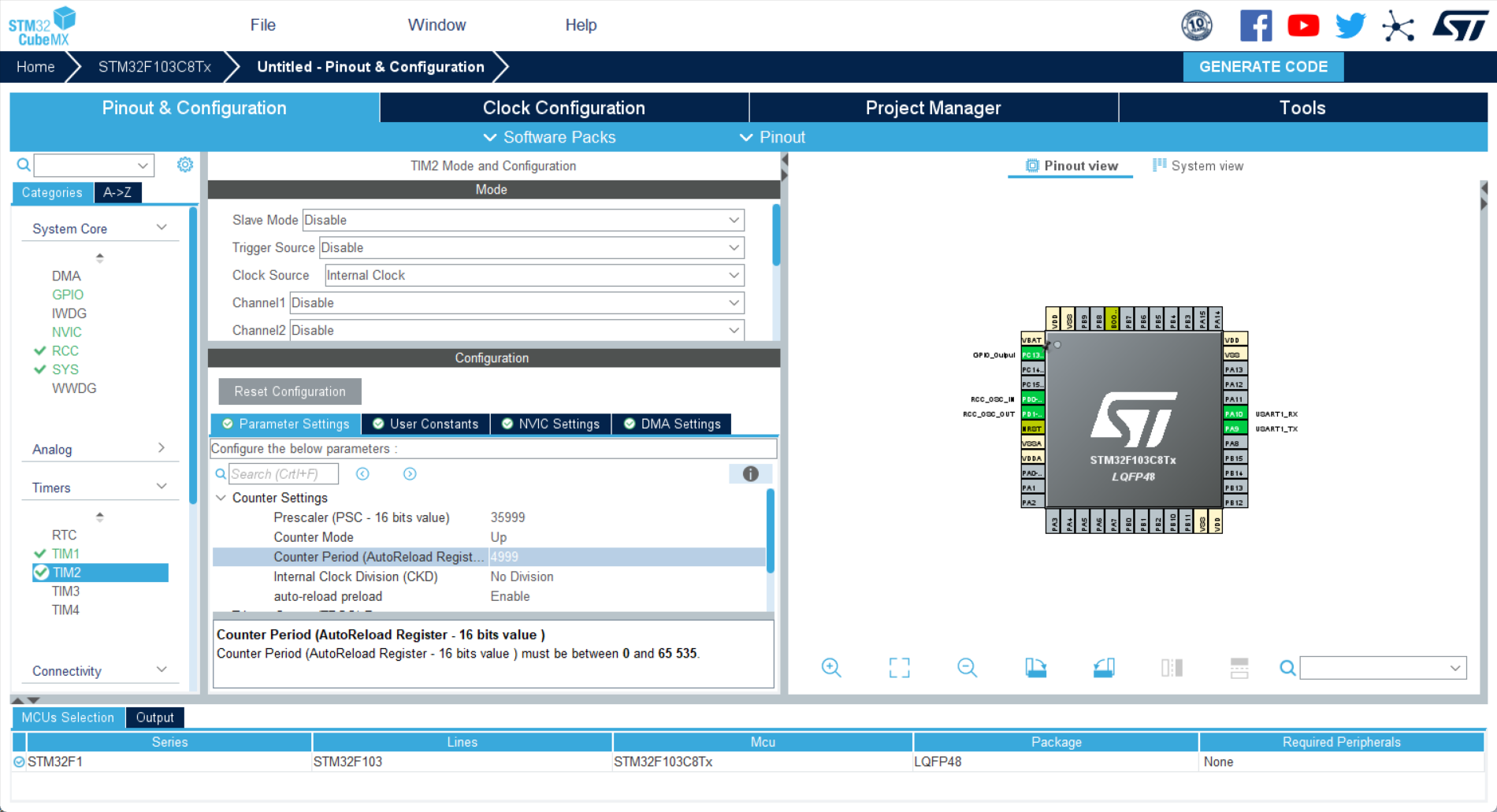Go to next parameter search result
Image resolution: width=1497 pixels, height=812 pixels.
coord(410,473)
